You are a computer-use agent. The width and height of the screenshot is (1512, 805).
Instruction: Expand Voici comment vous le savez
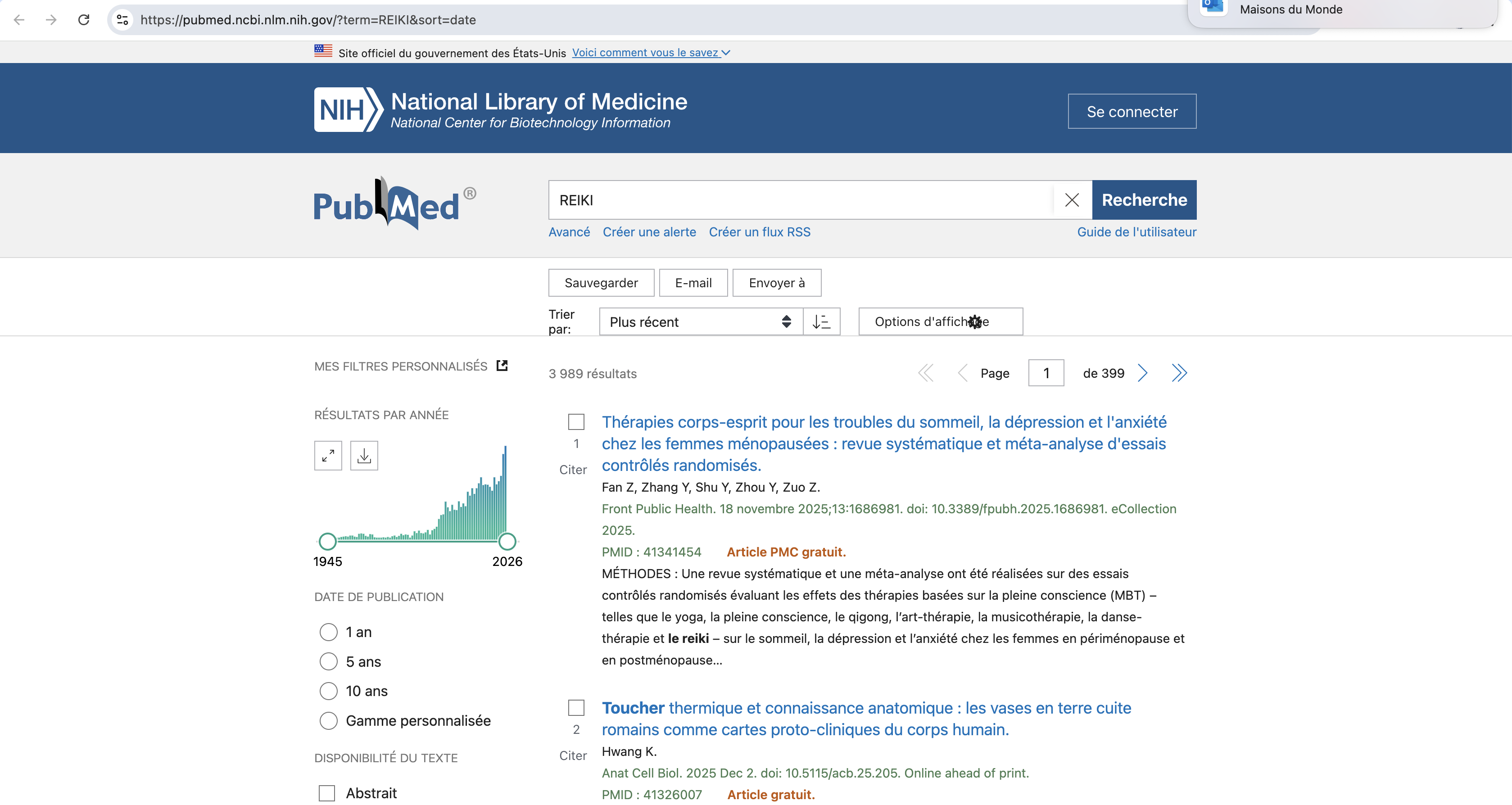[x=651, y=52]
